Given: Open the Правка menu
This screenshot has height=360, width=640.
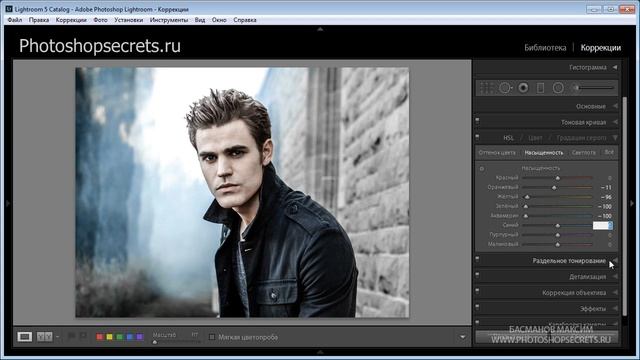Looking at the screenshot, I should click(x=39, y=20).
